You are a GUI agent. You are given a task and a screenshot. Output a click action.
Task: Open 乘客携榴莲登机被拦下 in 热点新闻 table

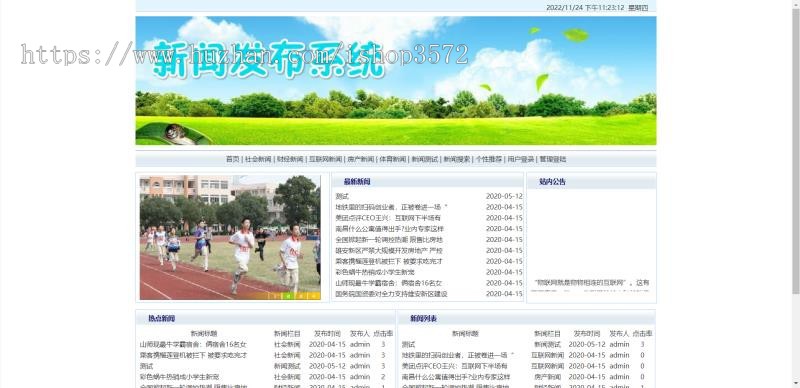193,355
